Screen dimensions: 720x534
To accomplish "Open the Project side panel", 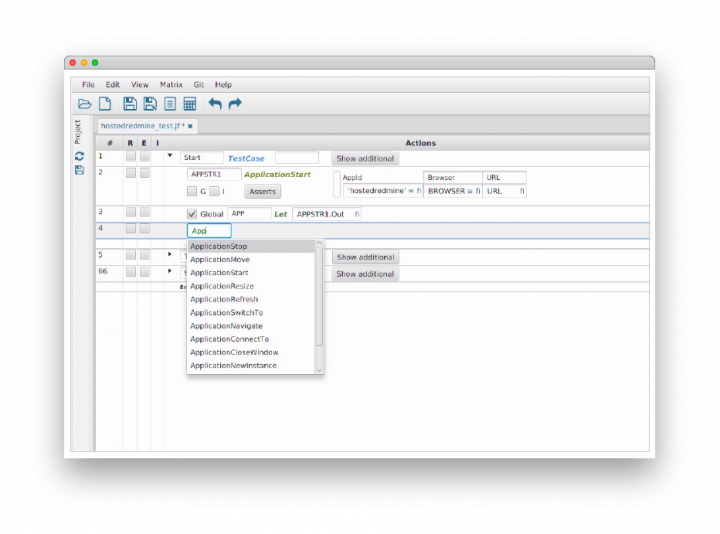I will click(x=78, y=132).
